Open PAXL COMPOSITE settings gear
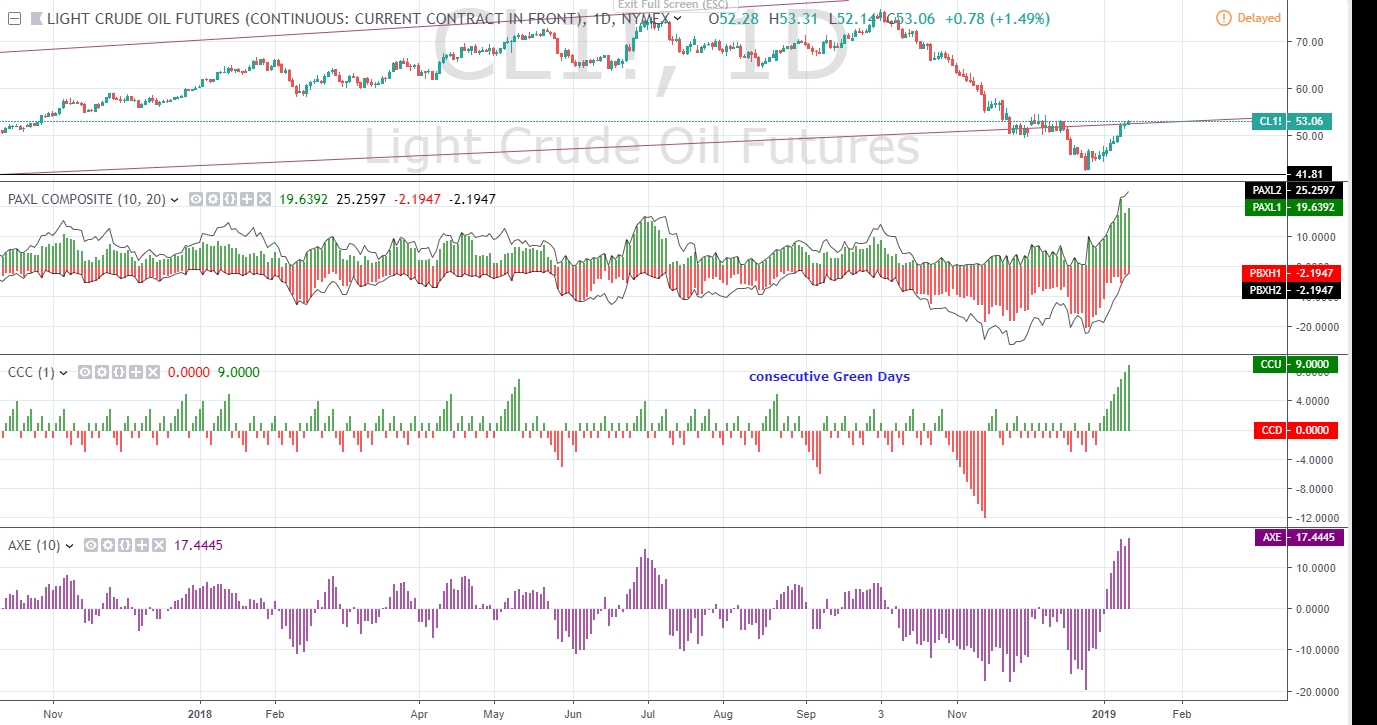1377x725 pixels. coord(213,199)
